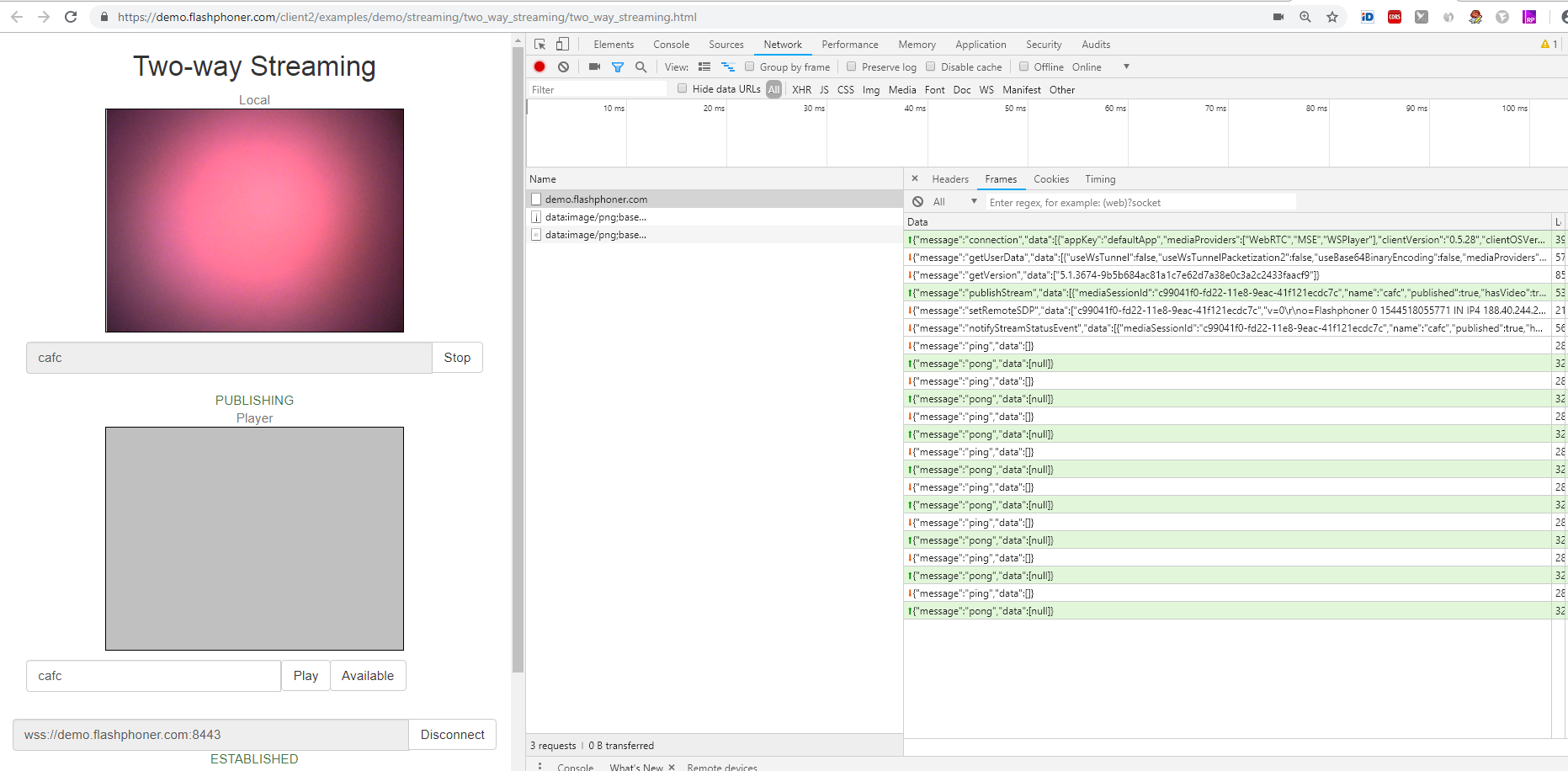Toggle the network filter funnel icon
1568x771 pixels.
pos(618,67)
